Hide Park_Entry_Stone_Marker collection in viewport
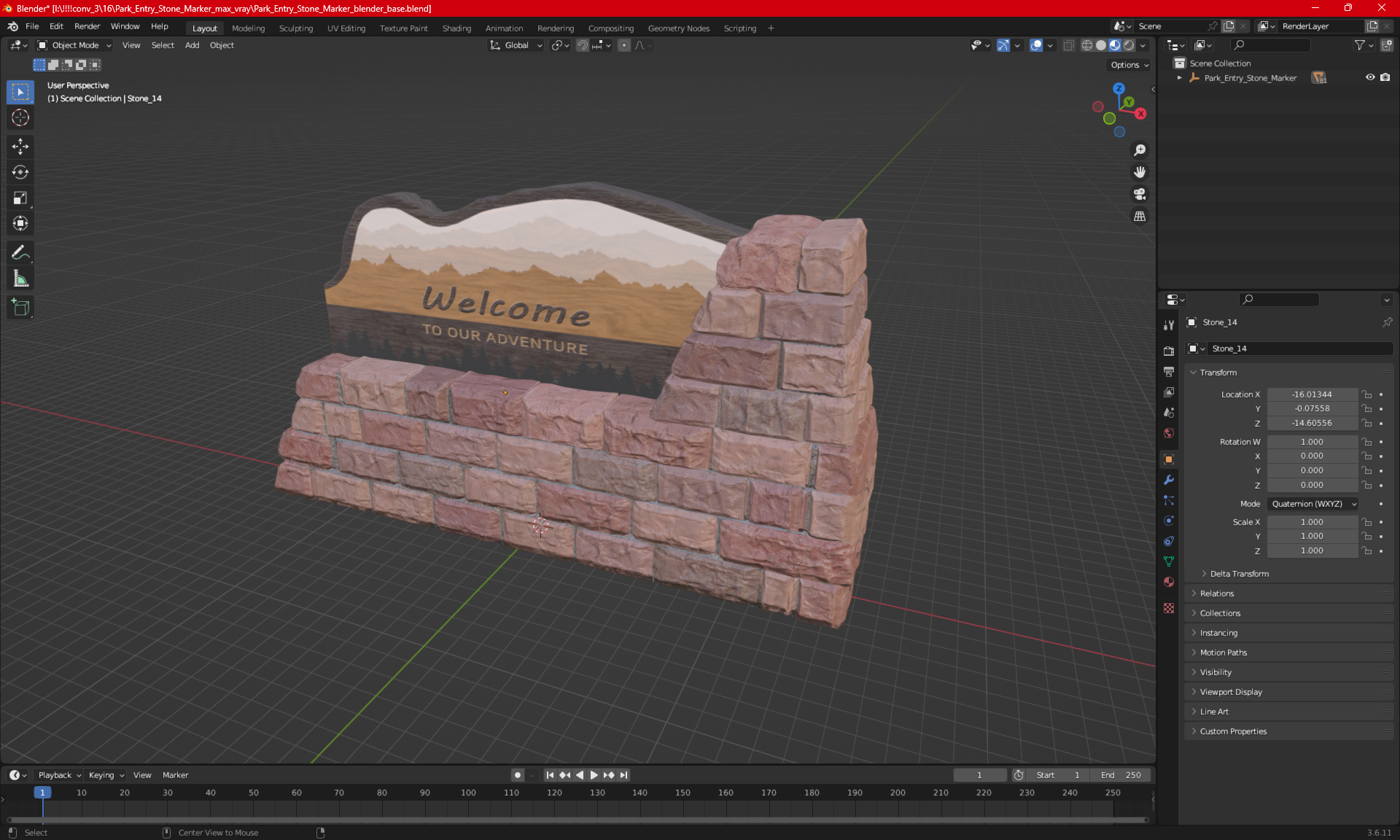The height and width of the screenshot is (840, 1400). (1369, 77)
